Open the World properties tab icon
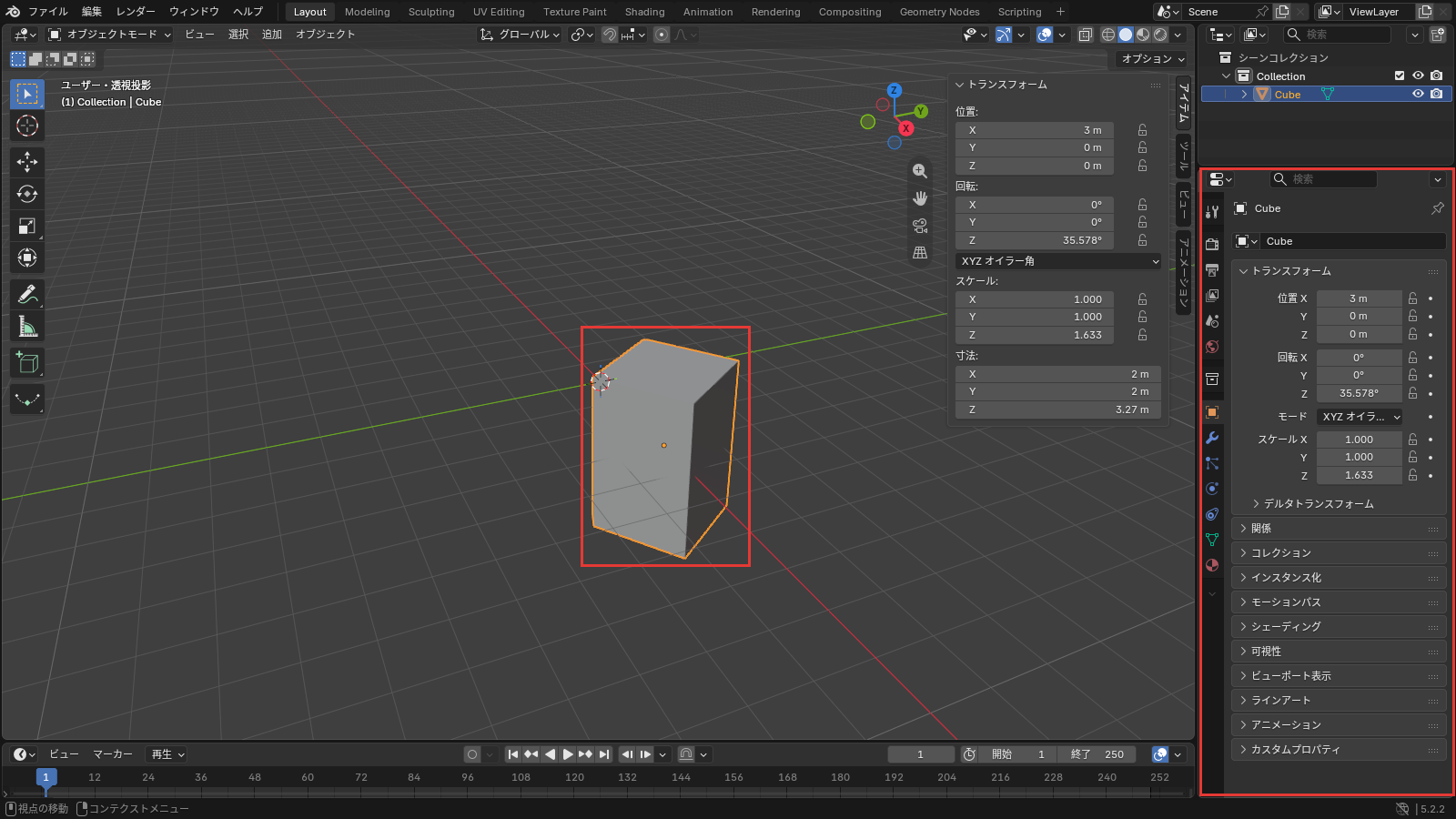 (x=1212, y=347)
